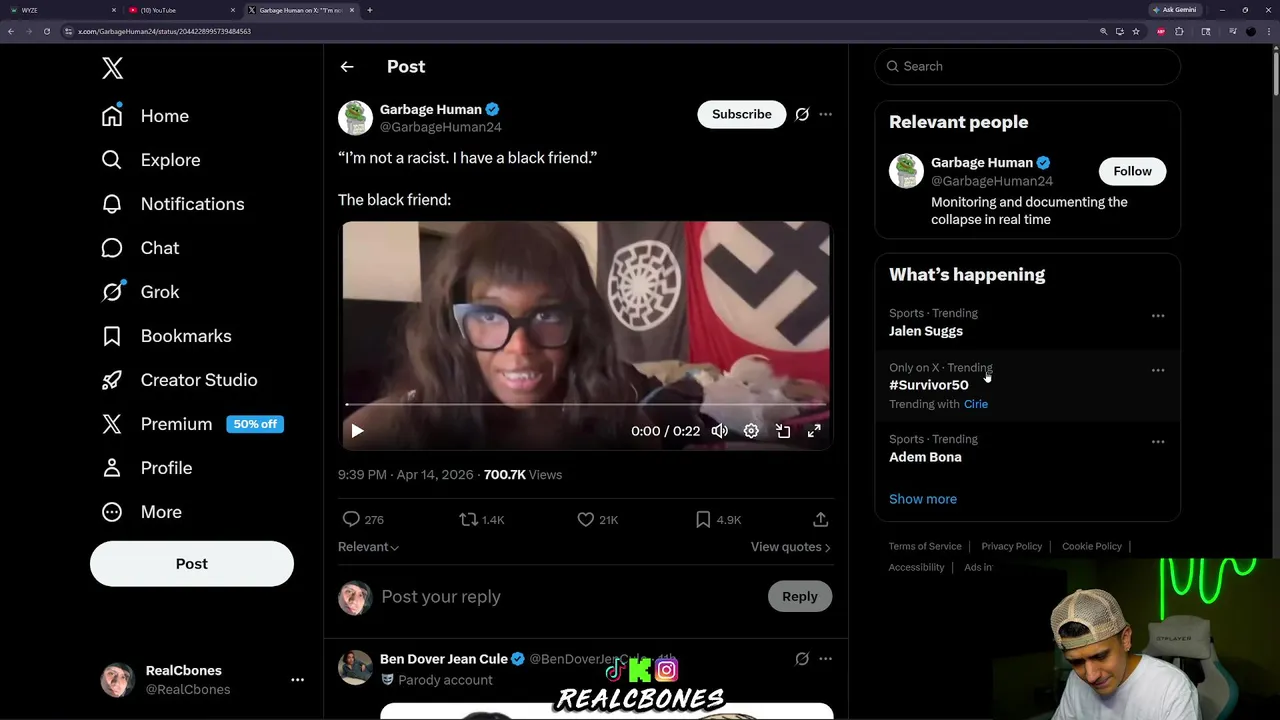Viewport: 1280px width, 720px height.
Task: Bookmark the post with 4.9K bookmarks
Action: pyautogui.click(x=718, y=520)
